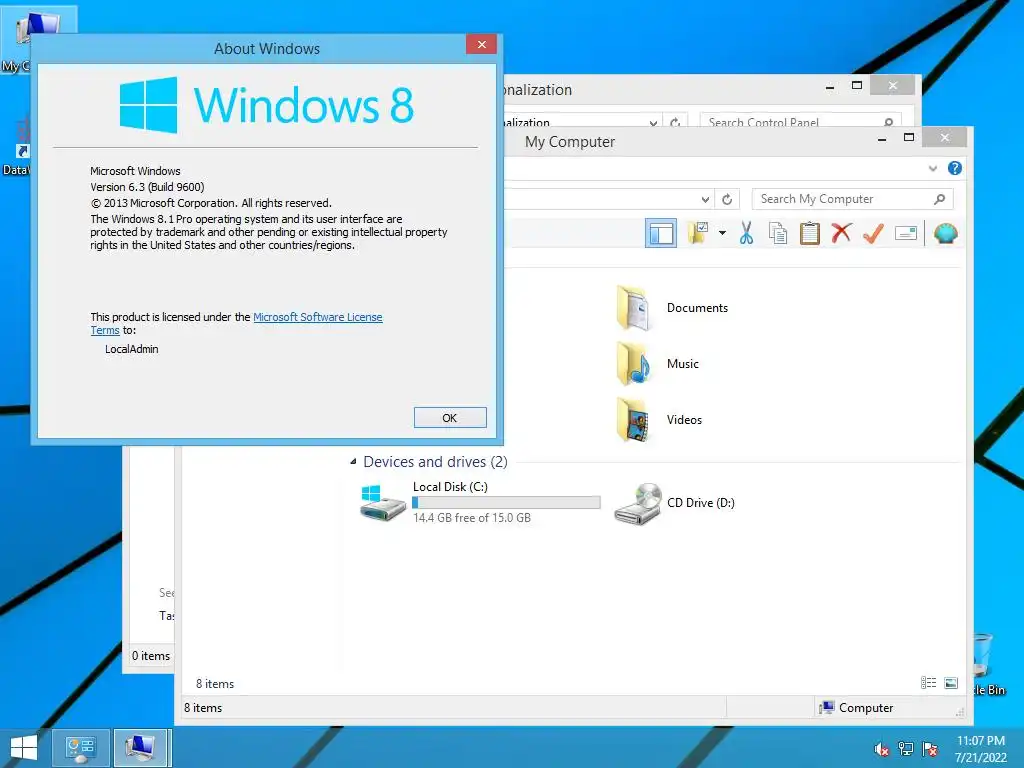Screen dimensions: 1024x768
Task: Click the Rename field icon in toolbar
Action: (906, 233)
